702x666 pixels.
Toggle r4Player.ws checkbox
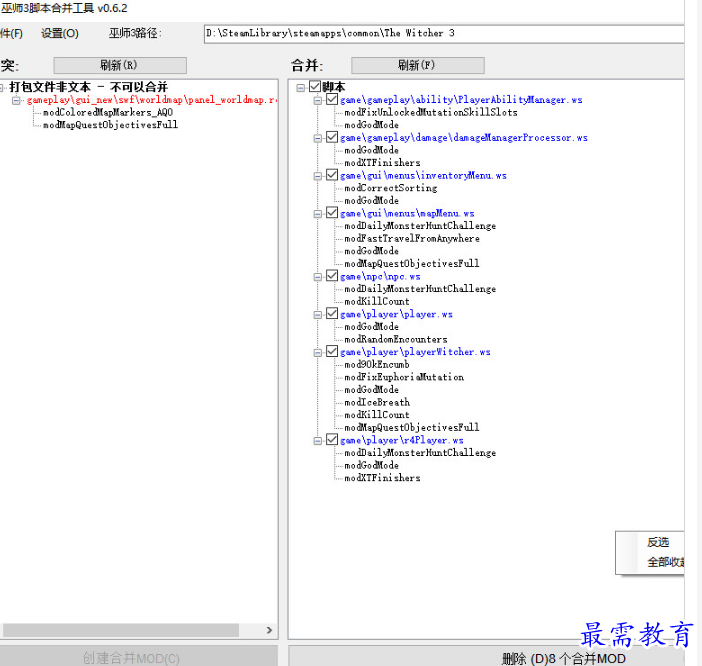coord(332,440)
